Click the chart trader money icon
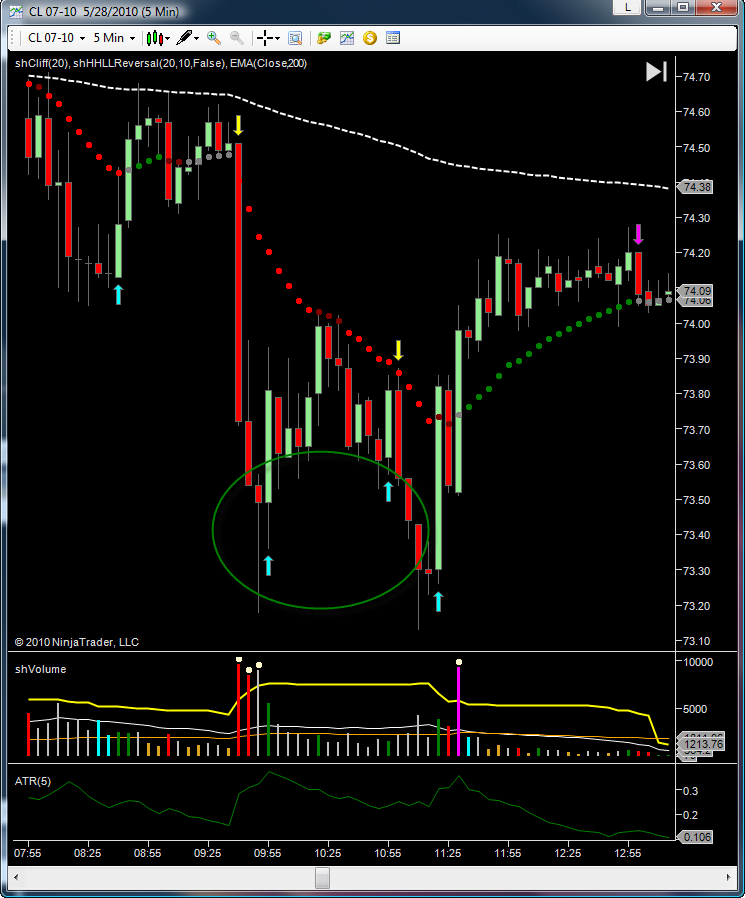The image size is (745, 898). click(x=324, y=38)
